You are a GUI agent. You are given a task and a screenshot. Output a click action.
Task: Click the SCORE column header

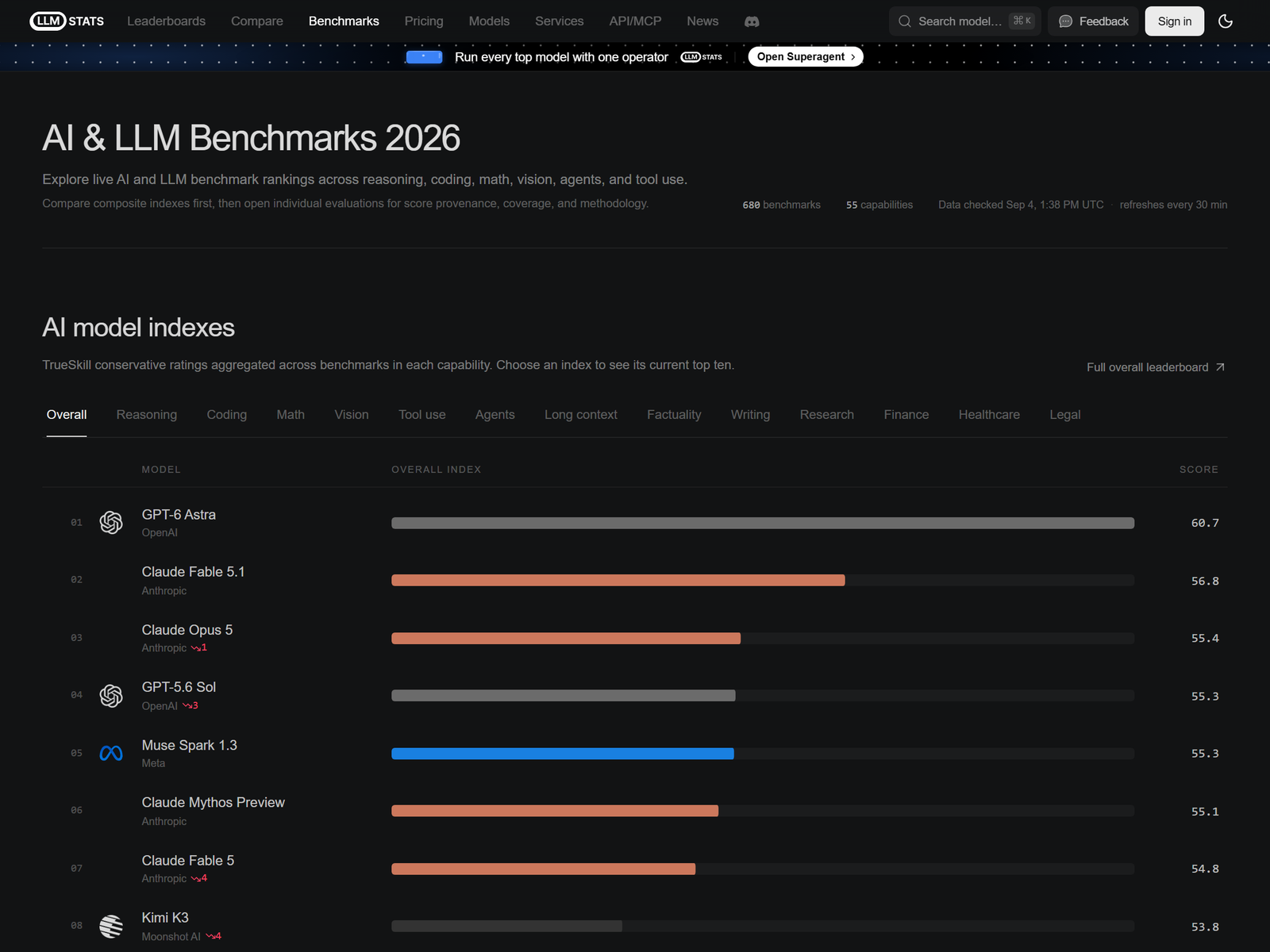pos(1199,470)
